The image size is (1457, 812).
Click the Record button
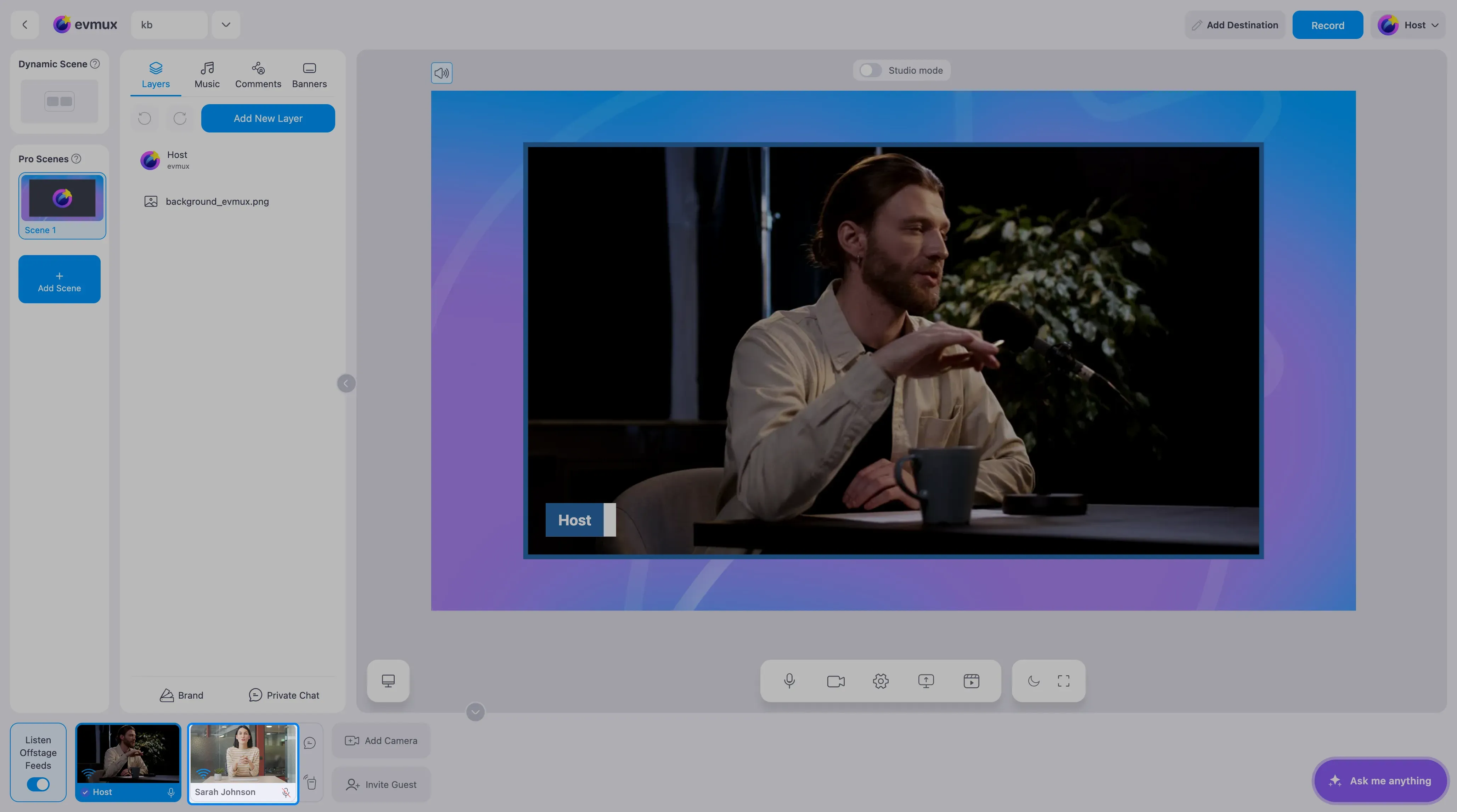(x=1327, y=25)
